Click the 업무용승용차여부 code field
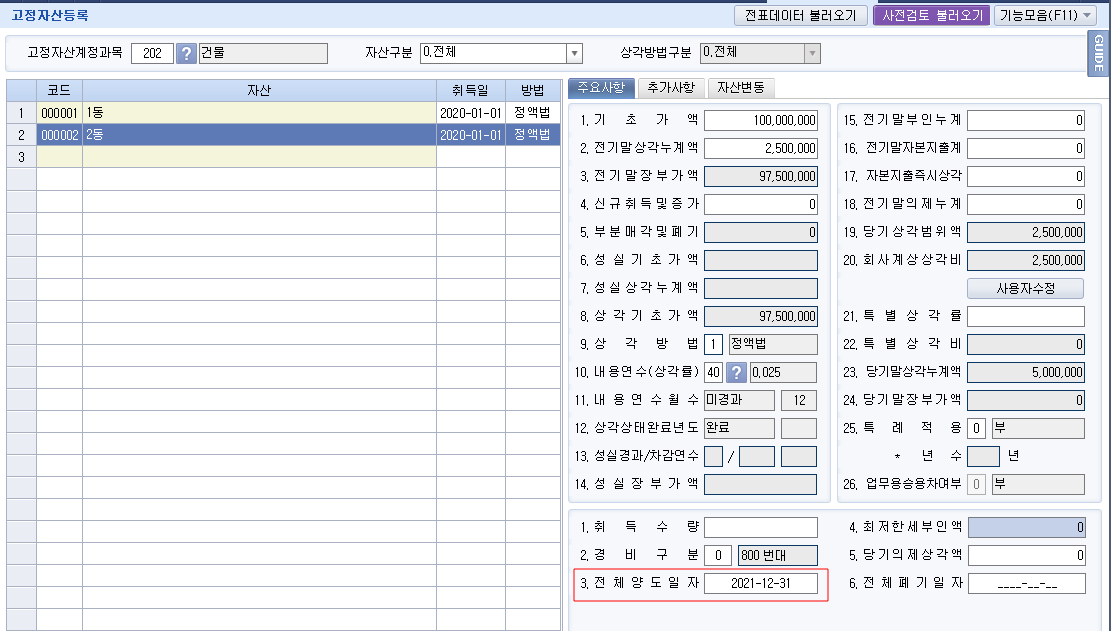Screen dimensions: 1111x631 point(976,484)
